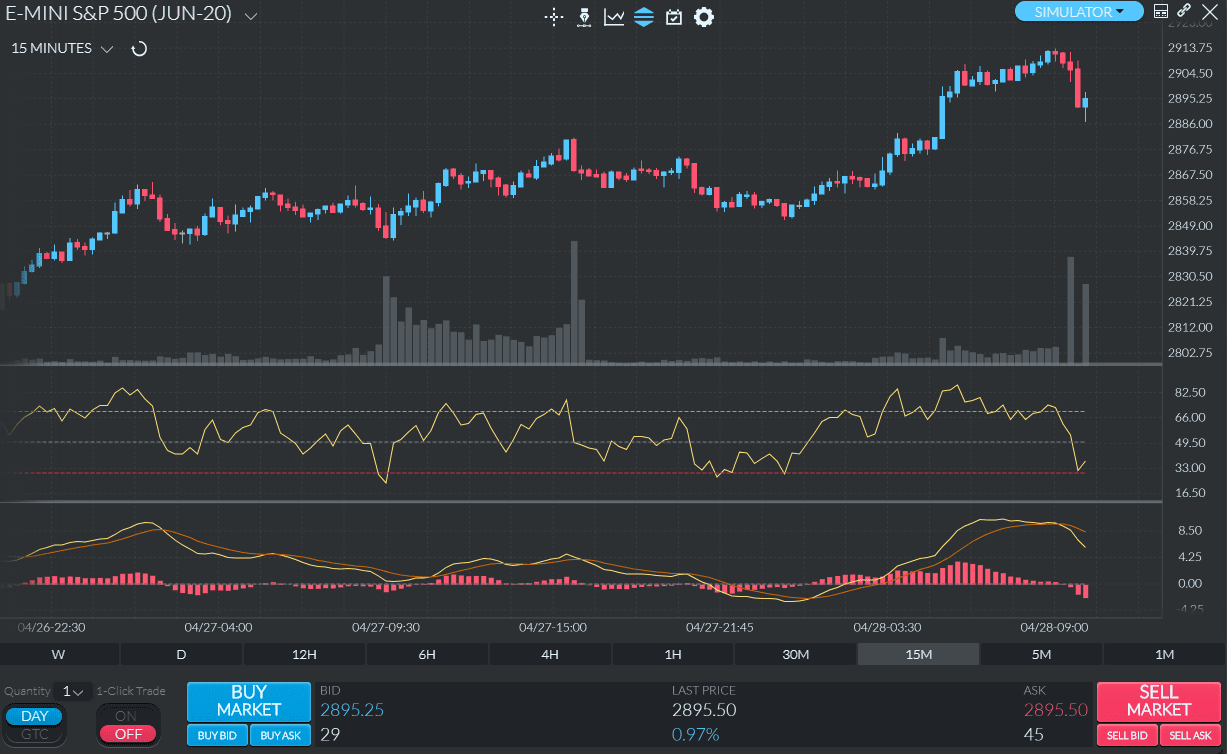Click the BUY MARKET button

tap(248, 702)
